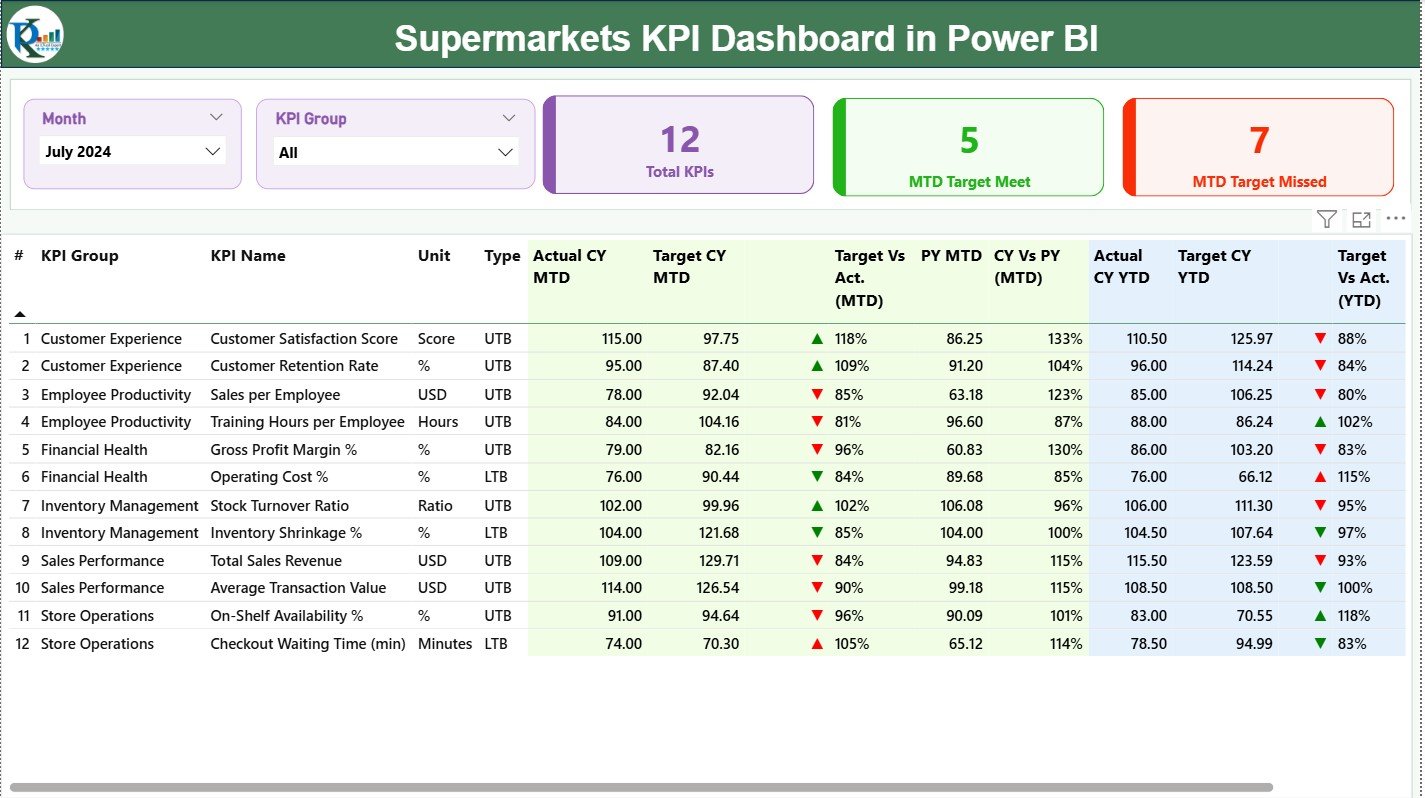The image size is (1425, 798).
Task: Enter focus mode on the KPI table
Action: 1361,218
